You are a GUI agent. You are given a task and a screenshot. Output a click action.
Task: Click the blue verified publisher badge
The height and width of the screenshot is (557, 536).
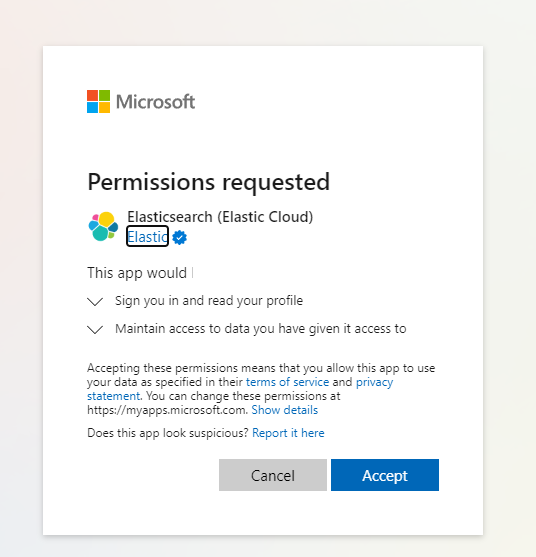[179, 237]
